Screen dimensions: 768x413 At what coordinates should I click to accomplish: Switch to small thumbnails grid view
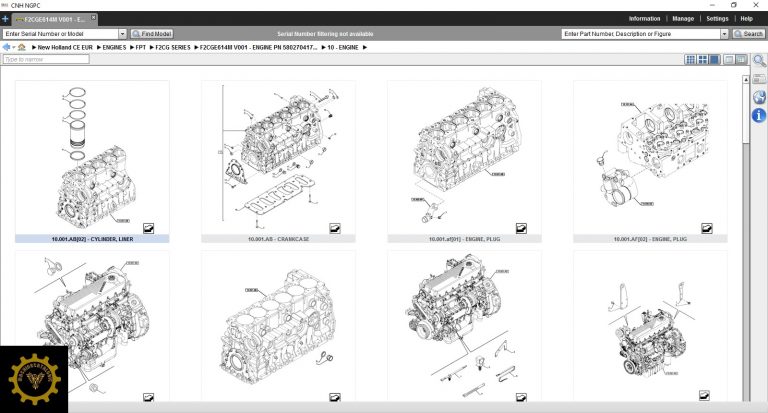[691, 59]
